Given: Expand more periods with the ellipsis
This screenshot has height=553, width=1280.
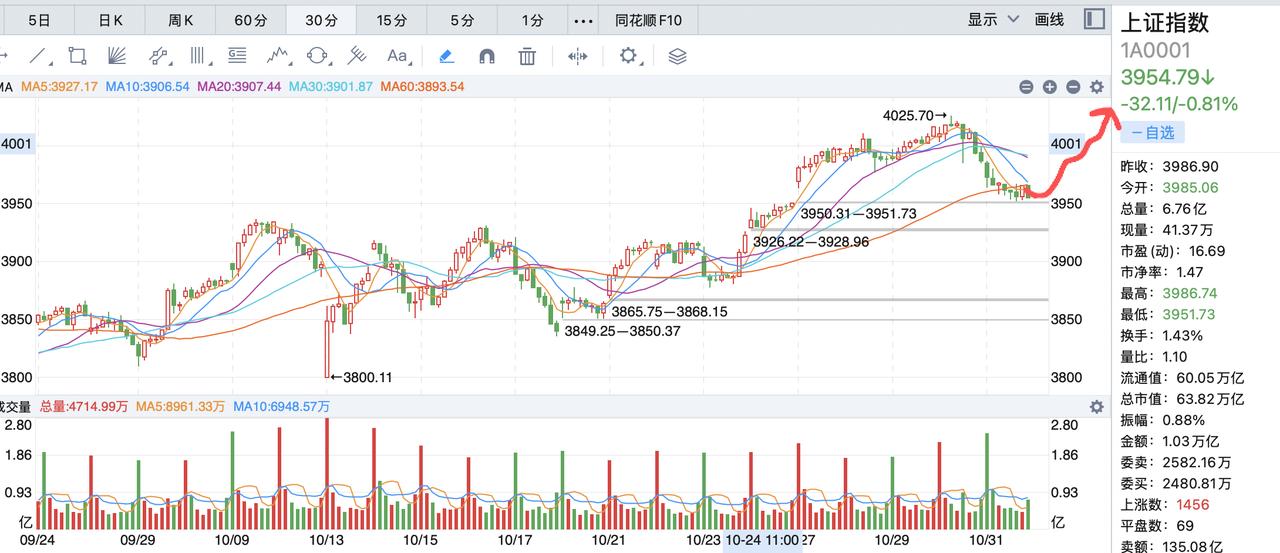Looking at the screenshot, I should [582, 19].
